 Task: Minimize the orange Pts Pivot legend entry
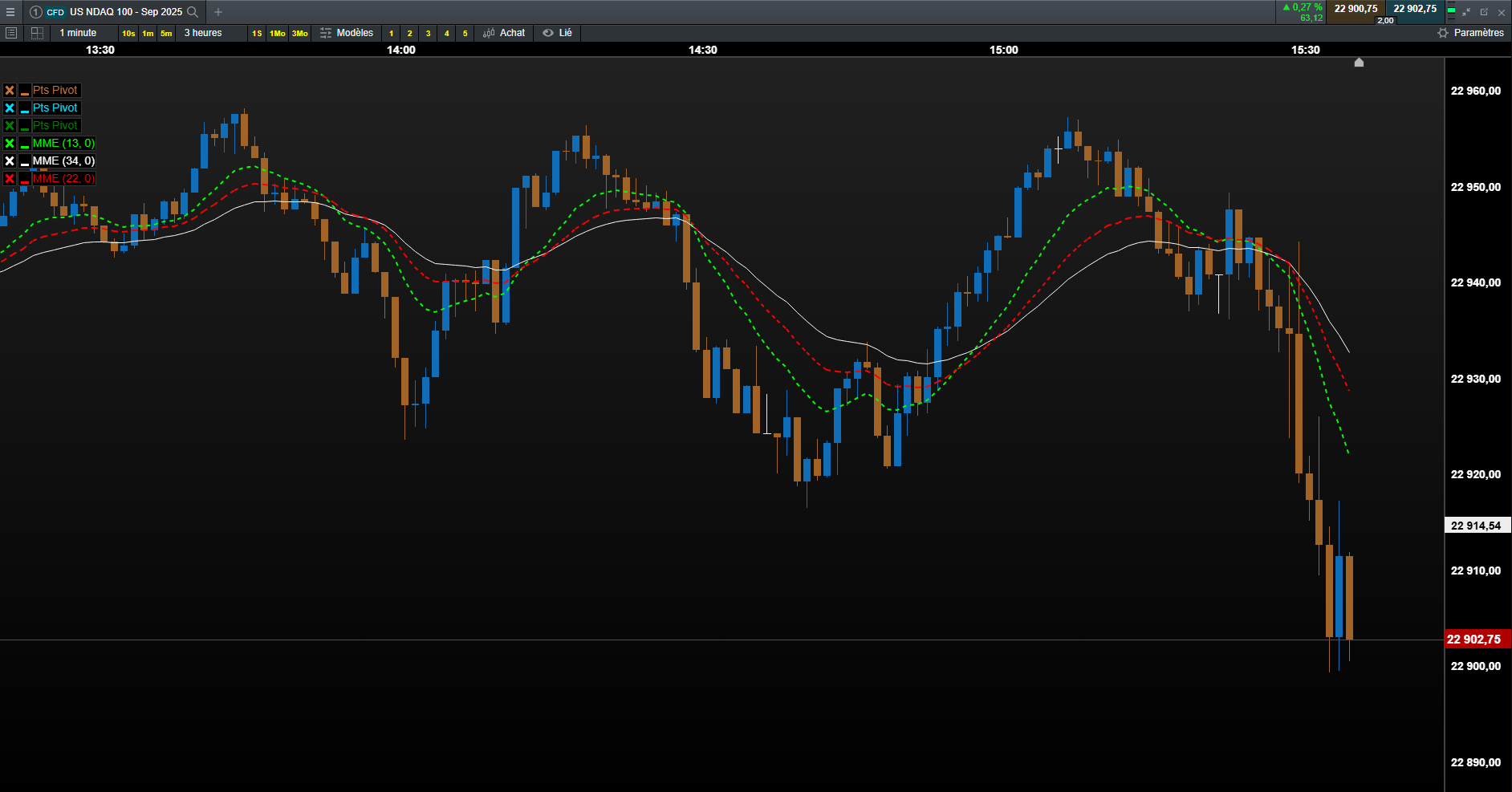click(x=25, y=91)
